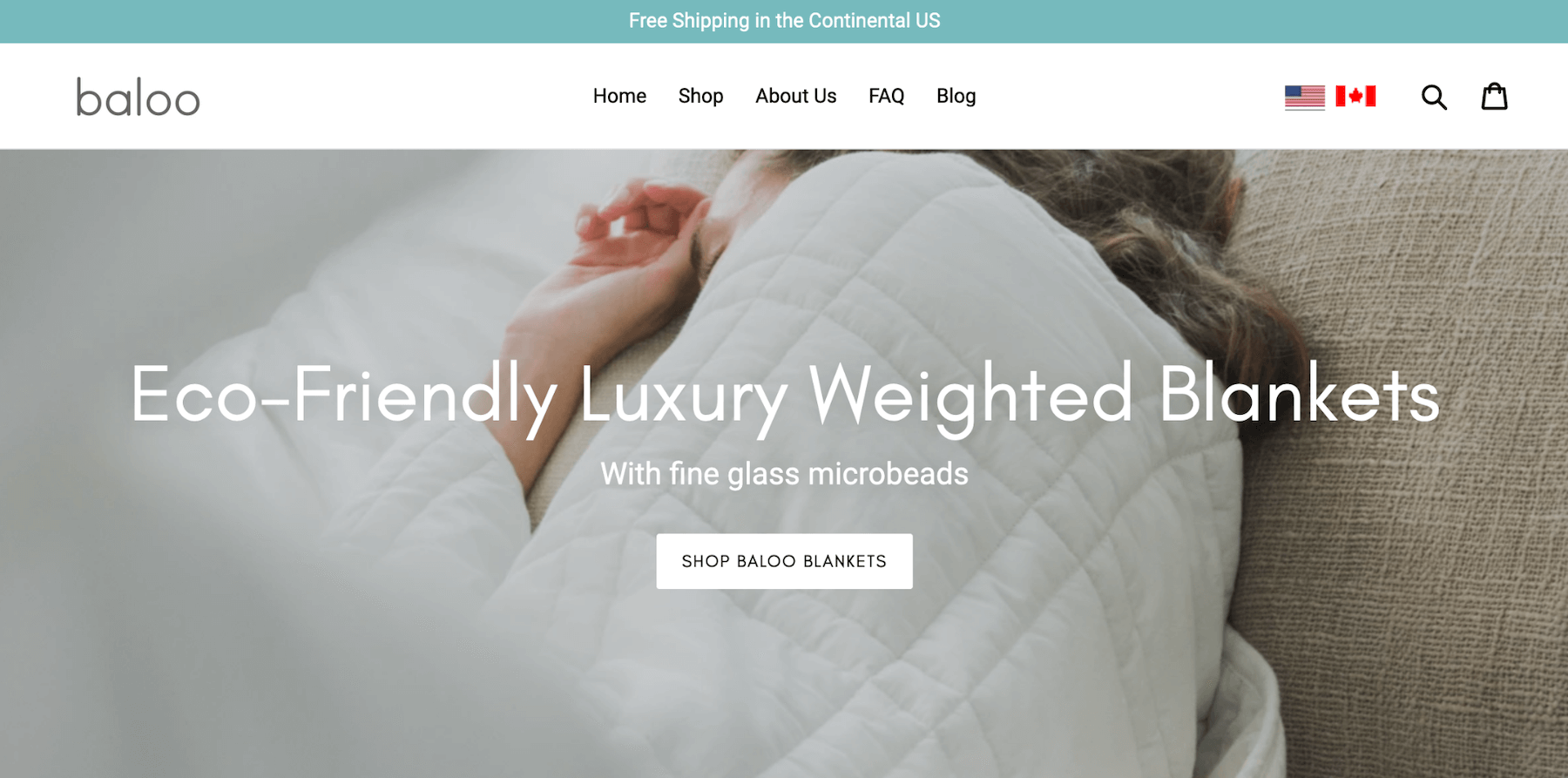The image size is (1568, 778).
Task: Select the Canada flag
Action: (1355, 96)
